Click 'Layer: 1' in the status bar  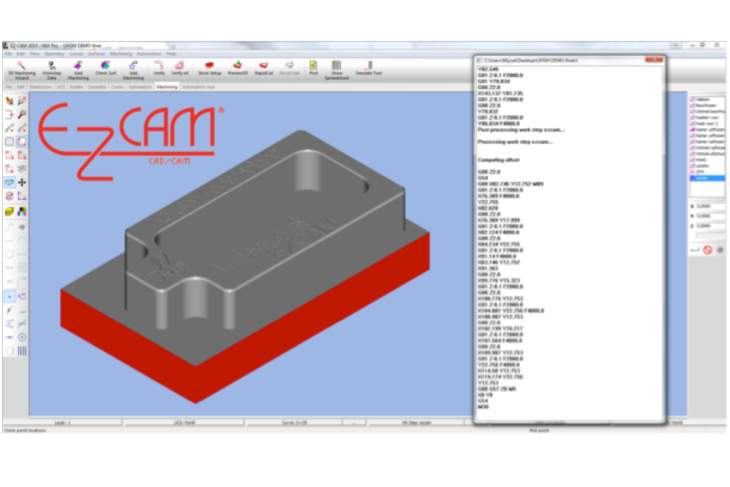[x=62, y=423]
